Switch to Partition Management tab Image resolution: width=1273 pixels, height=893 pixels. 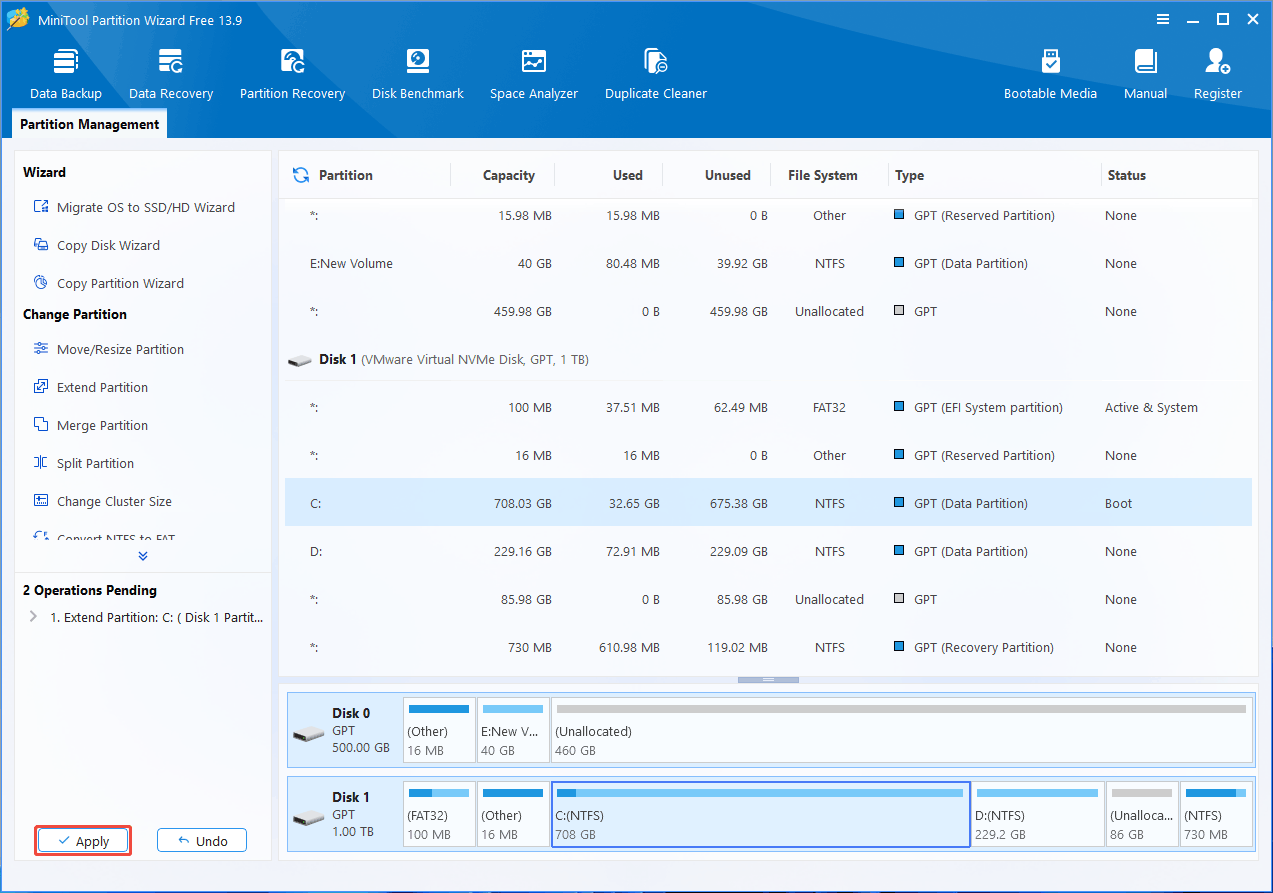(x=90, y=124)
